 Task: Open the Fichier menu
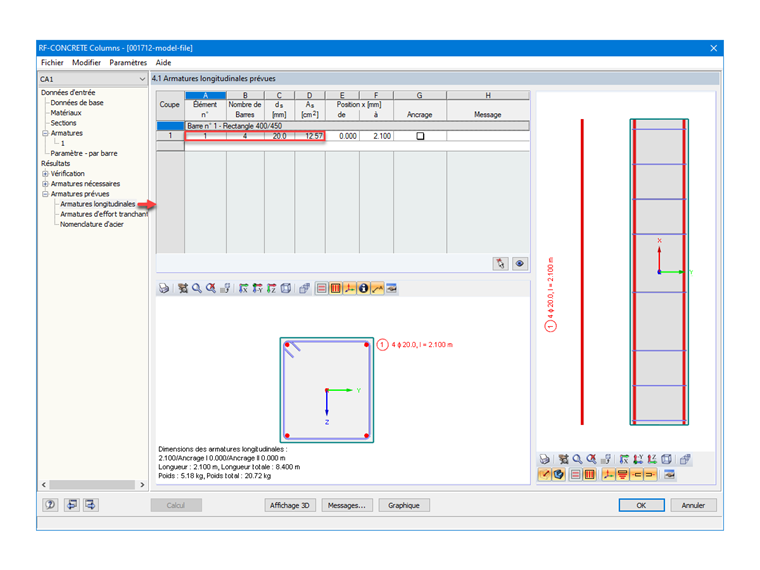click(52, 63)
